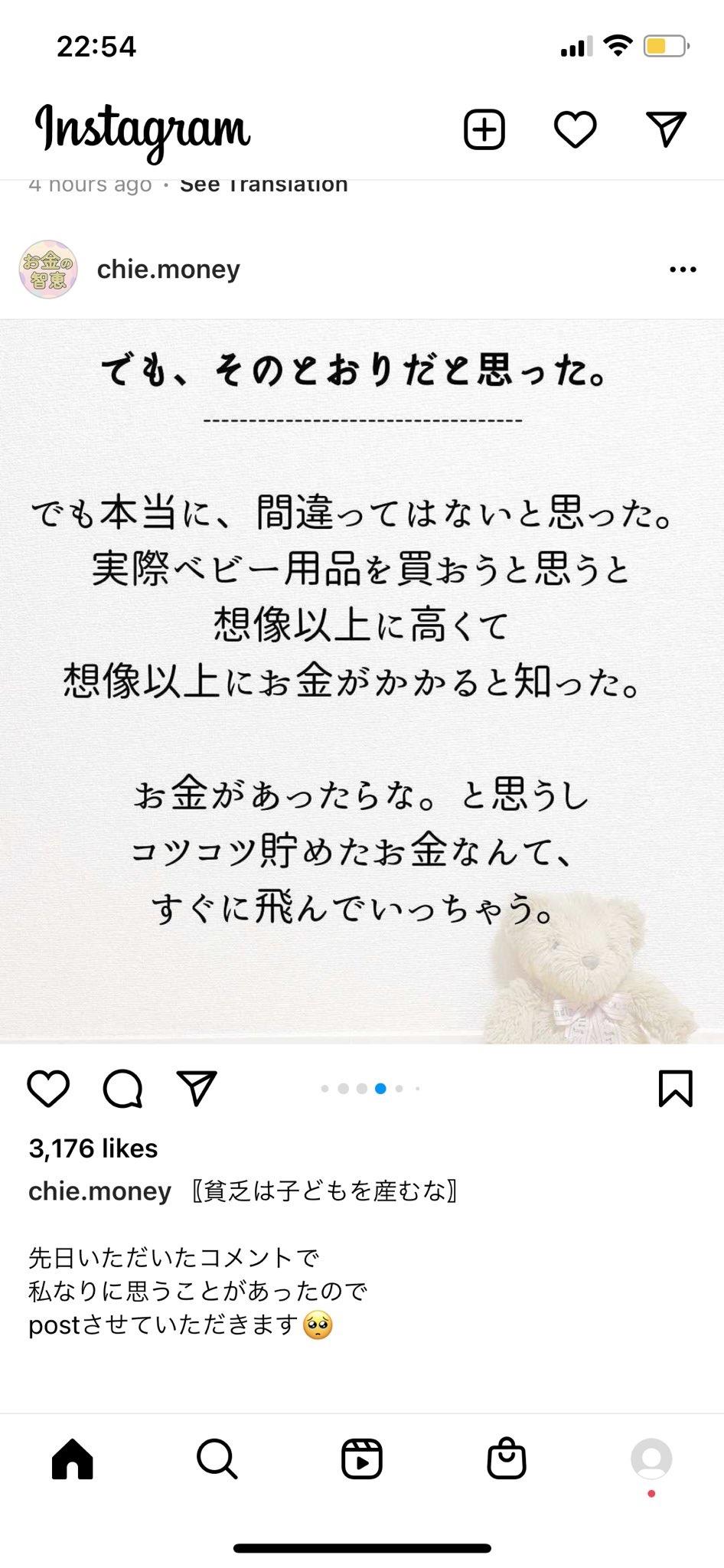
Task: Open notifications heart icon in header
Action: pyautogui.click(x=575, y=129)
